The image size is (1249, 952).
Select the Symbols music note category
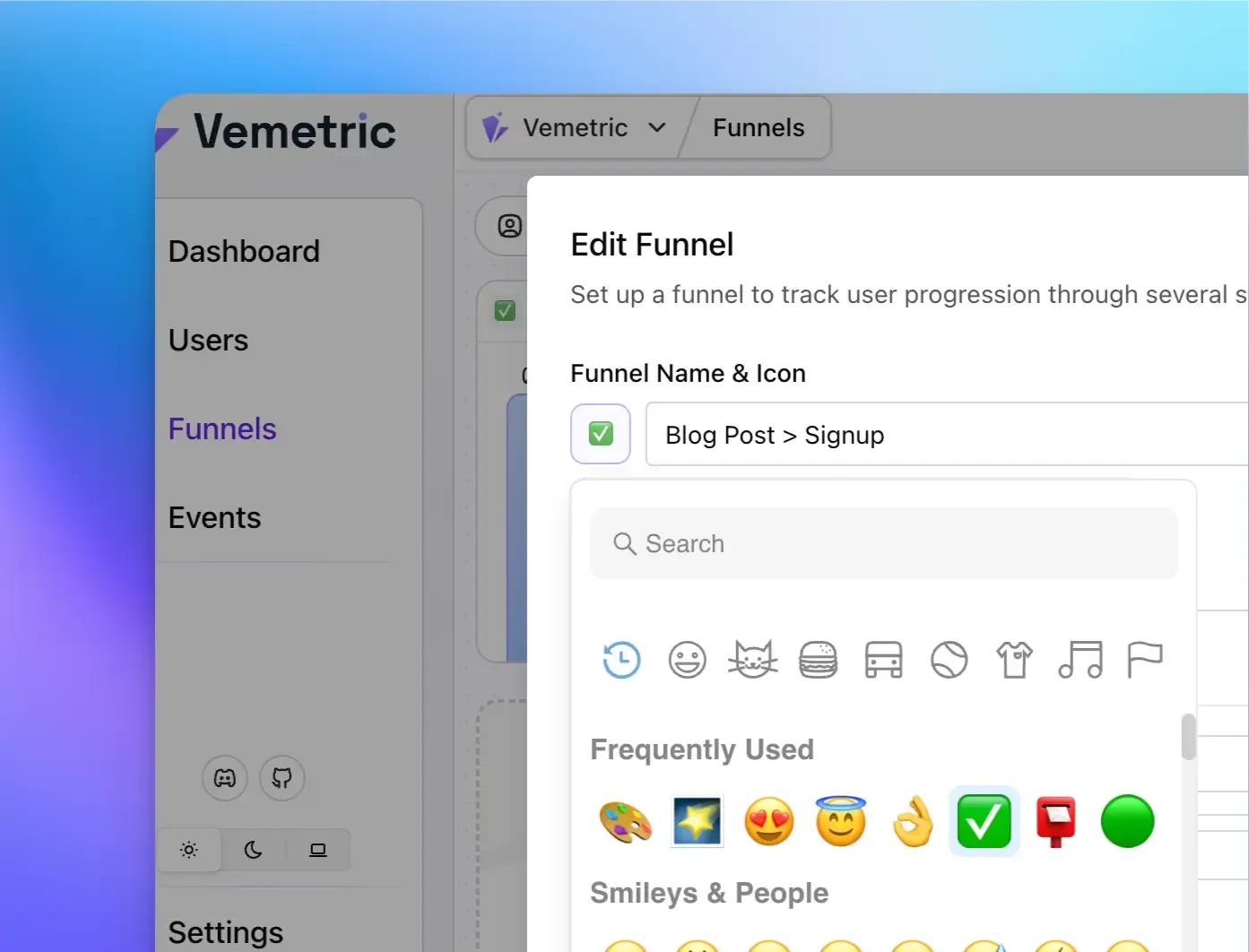1080,660
